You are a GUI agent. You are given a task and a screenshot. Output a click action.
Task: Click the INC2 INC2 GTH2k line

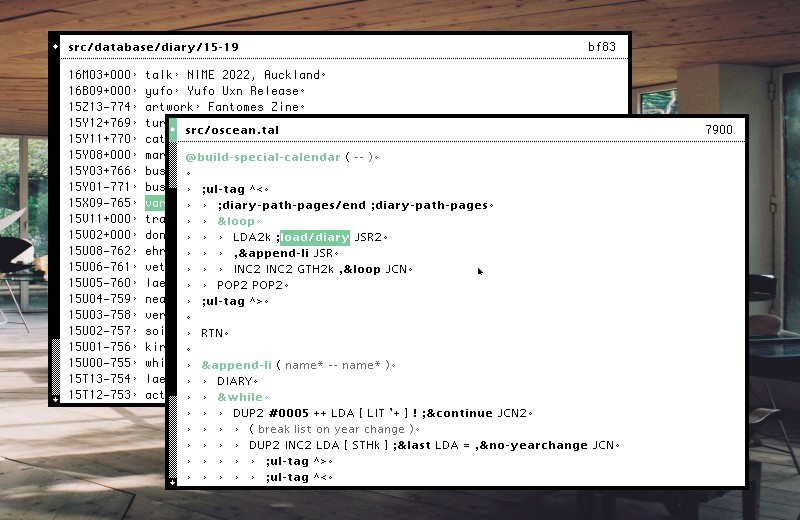pos(320,269)
